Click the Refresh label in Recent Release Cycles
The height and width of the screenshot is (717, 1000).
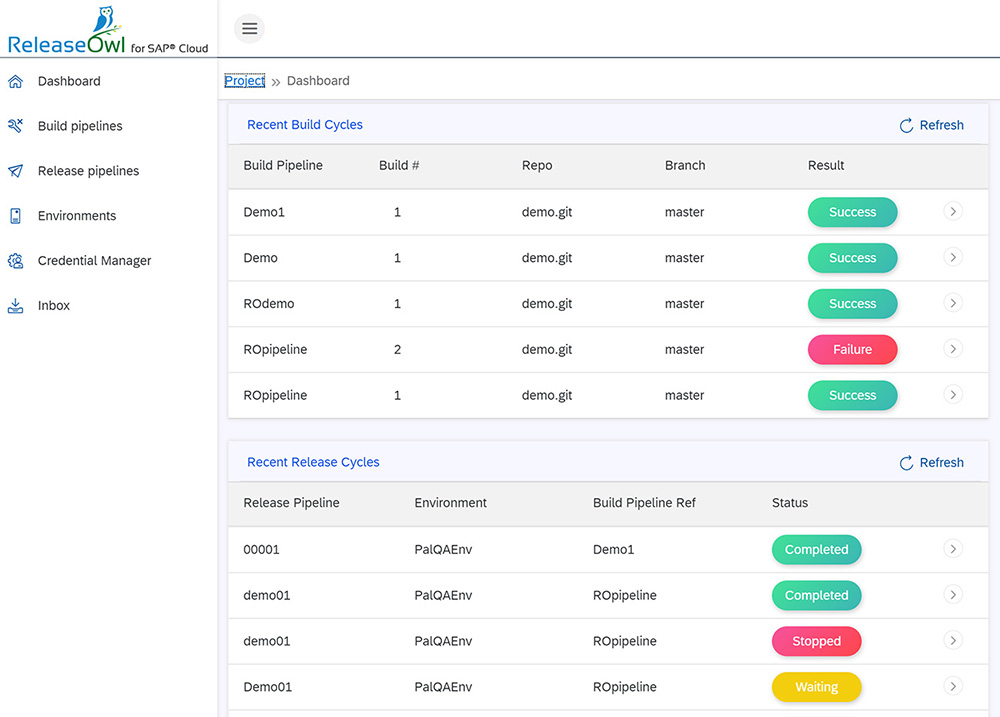pos(940,462)
